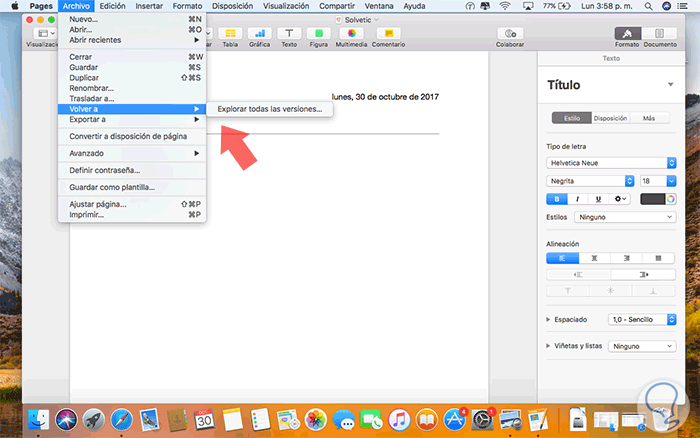
Task: Toggle italic text formatting
Action: 578,199
